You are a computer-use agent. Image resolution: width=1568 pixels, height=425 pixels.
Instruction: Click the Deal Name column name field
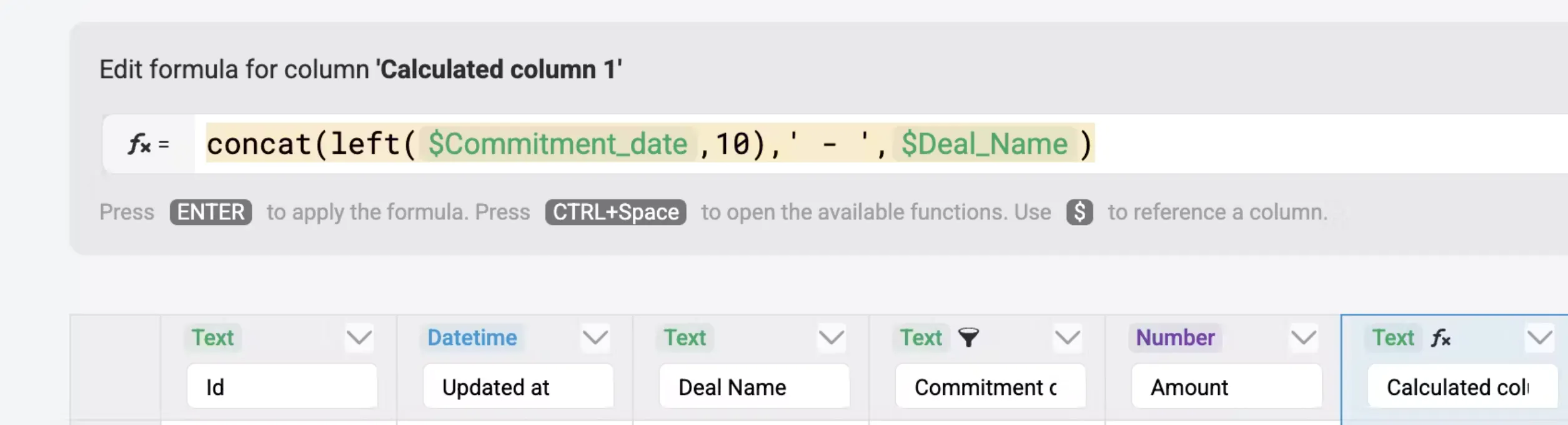[754, 387]
